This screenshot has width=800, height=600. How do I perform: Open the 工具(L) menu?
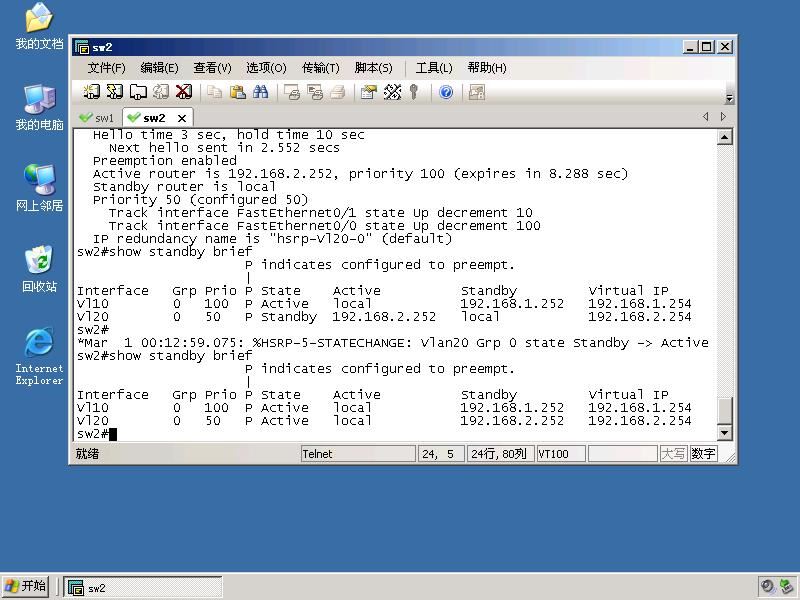point(434,68)
